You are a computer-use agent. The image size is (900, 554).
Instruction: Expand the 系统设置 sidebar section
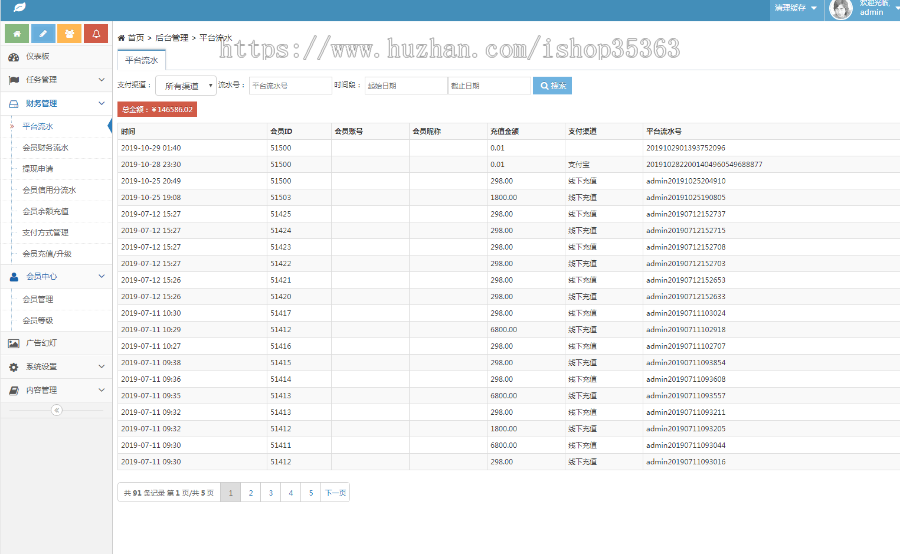click(55, 367)
